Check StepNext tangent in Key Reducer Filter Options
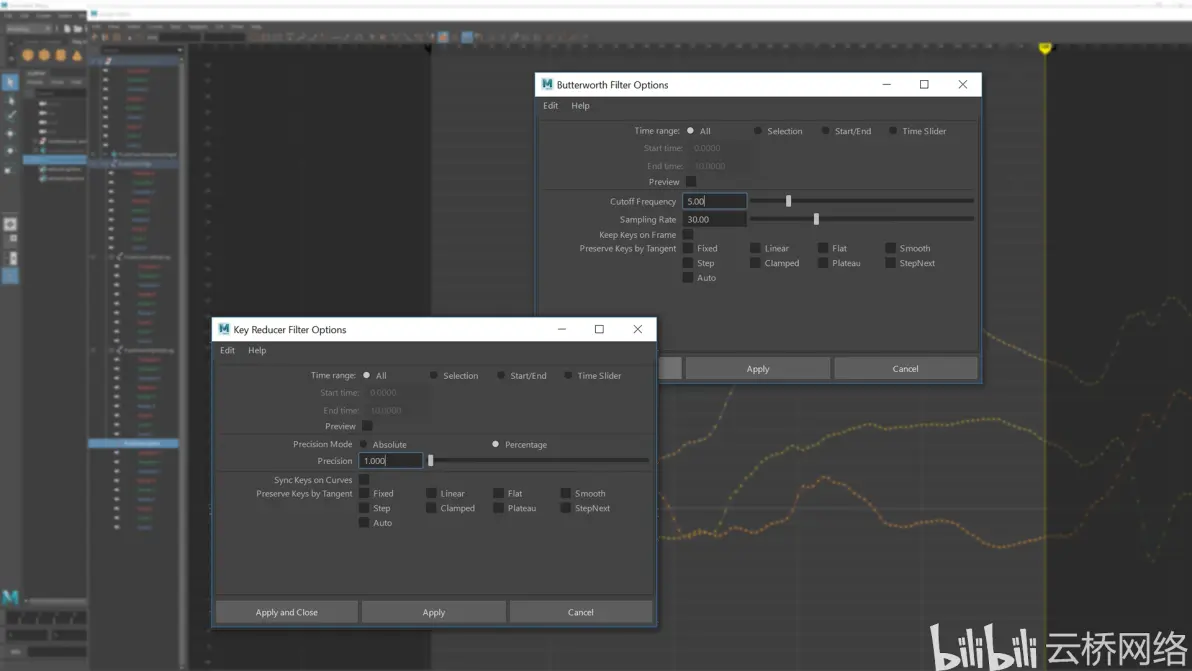Image resolution: width=1192 pixels, height=671 pixels. coord(566,508)
